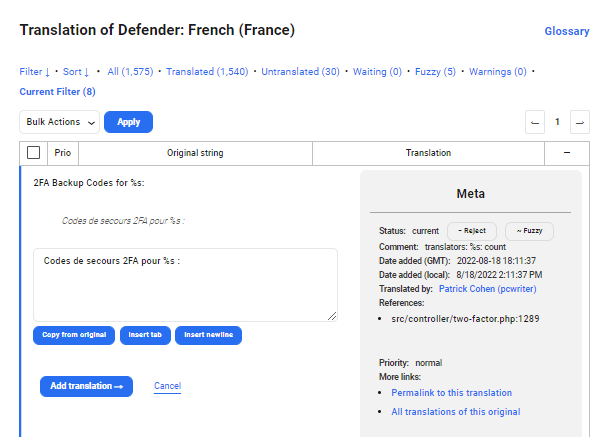
Task: Expand the Filter options
Action: (x=35, y=72)
